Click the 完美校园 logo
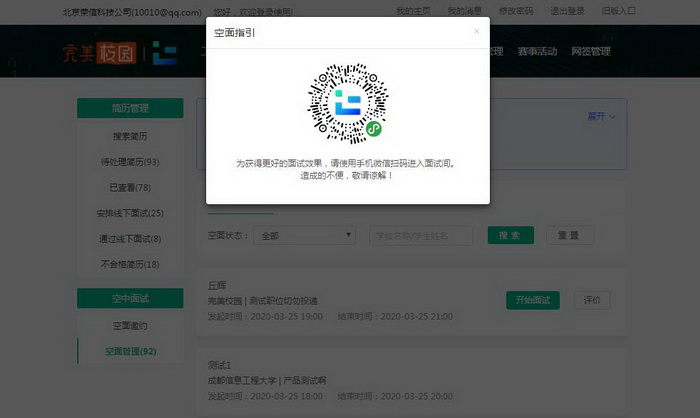 100,54
